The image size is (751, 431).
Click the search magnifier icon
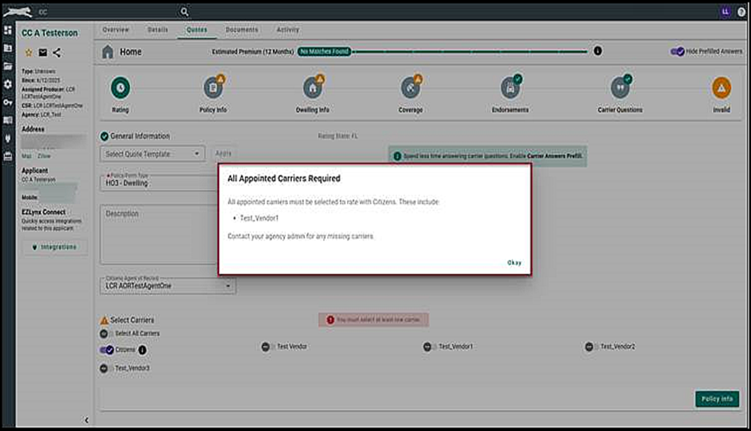click(184, 11)
